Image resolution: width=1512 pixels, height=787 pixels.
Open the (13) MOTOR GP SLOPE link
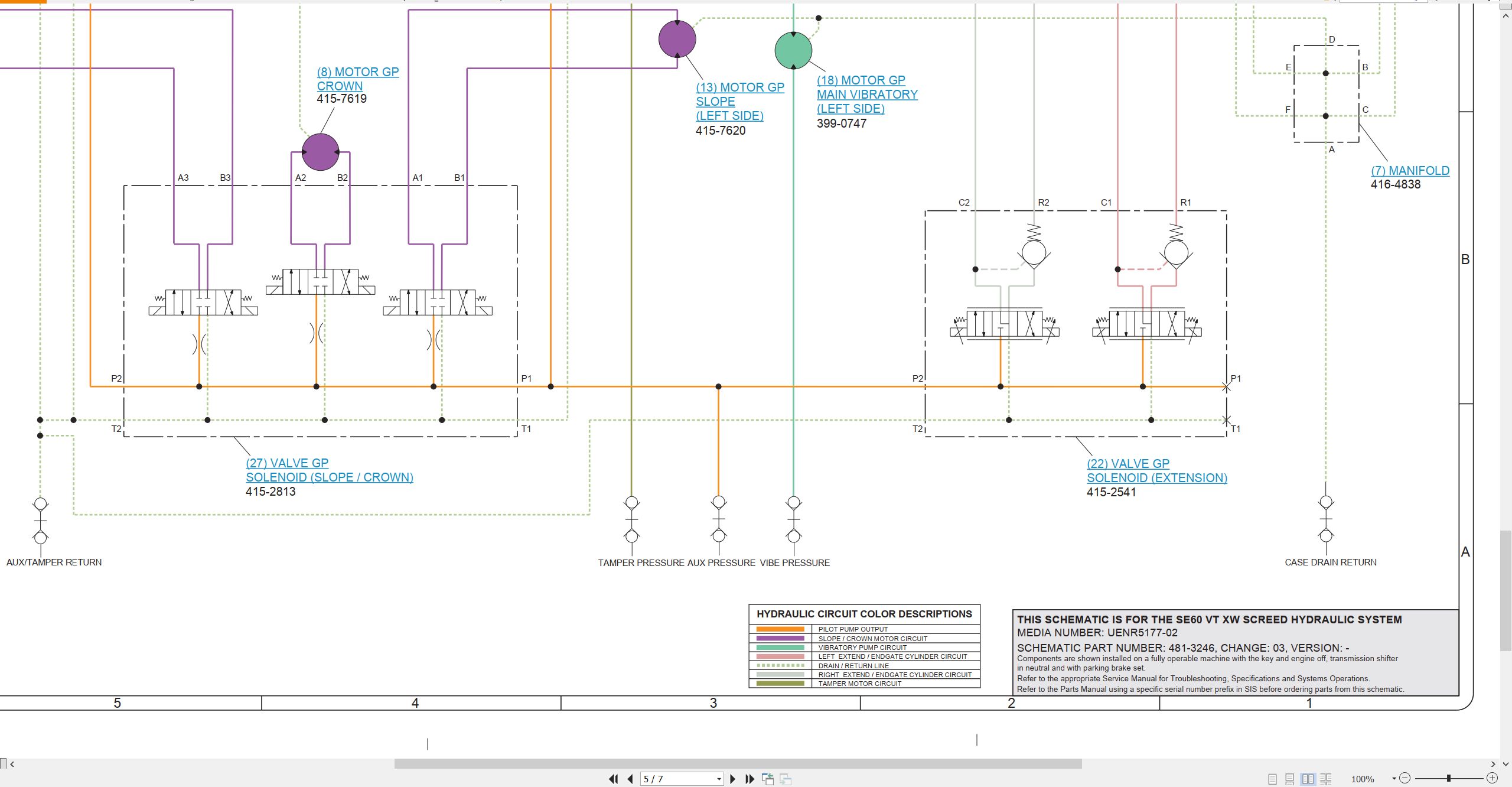click(740, 102)
